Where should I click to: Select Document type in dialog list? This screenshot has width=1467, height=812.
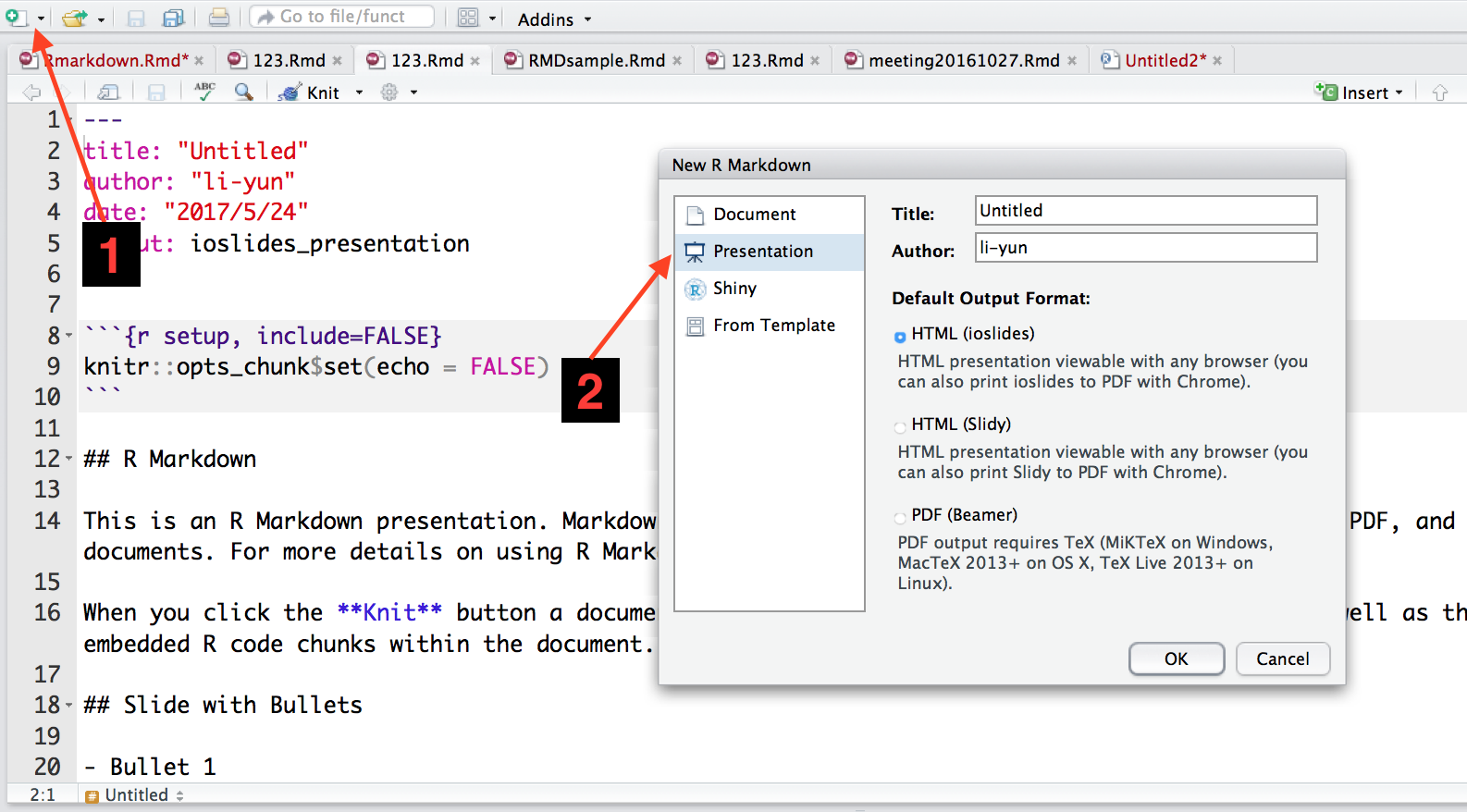770,215
